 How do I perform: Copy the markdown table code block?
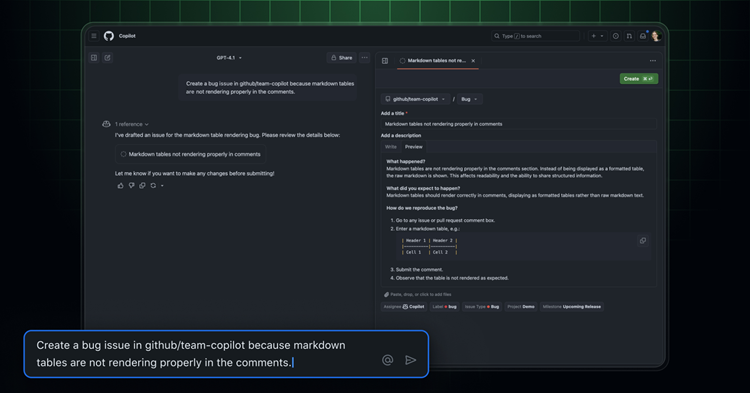pyautogui.click(x=643, y=240)
